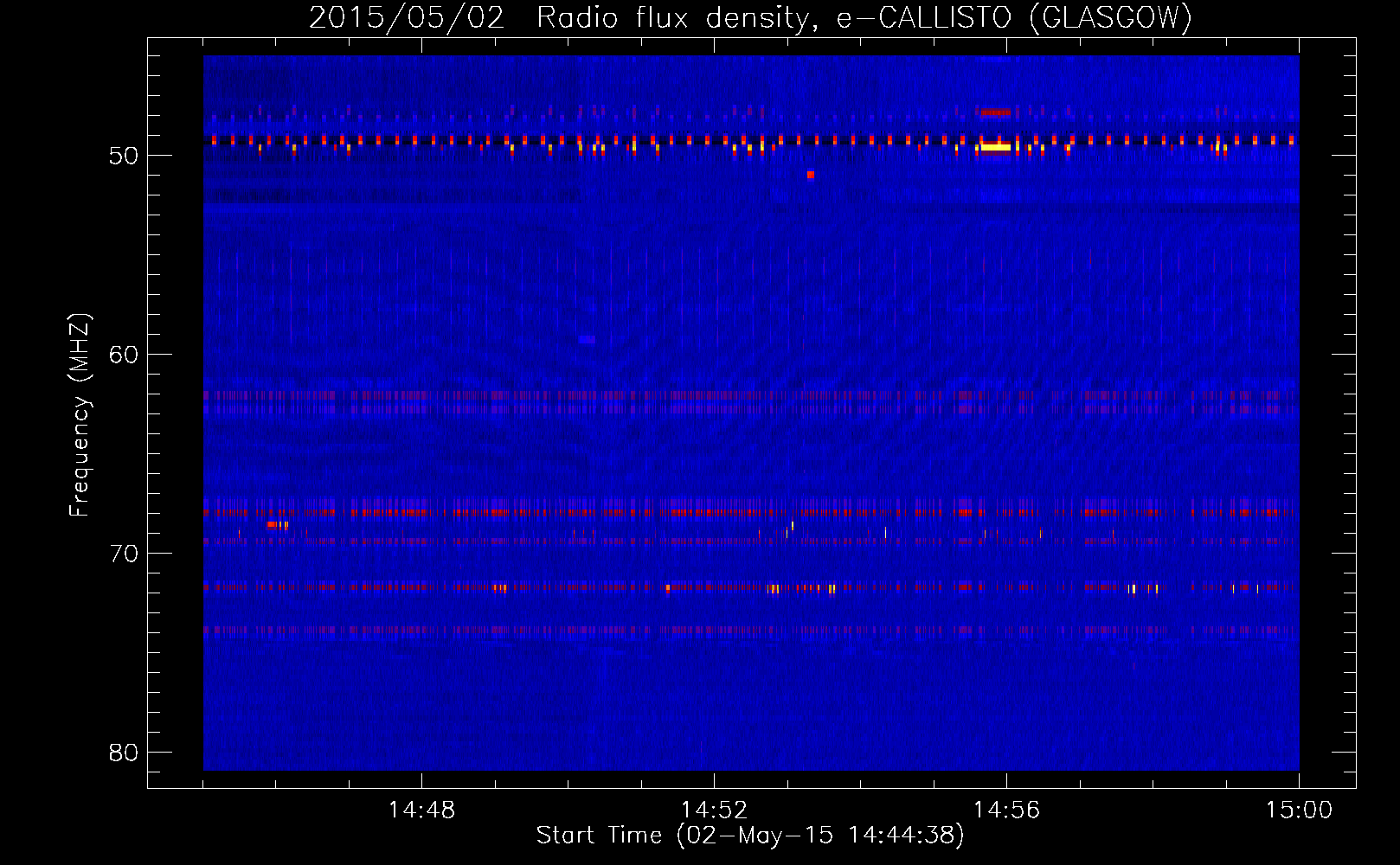Click the "Start Time (02-May-15 14:44:38)" axis label
Image resolution: width=1400 pixels, height=865 pixels.
point(750,836)
